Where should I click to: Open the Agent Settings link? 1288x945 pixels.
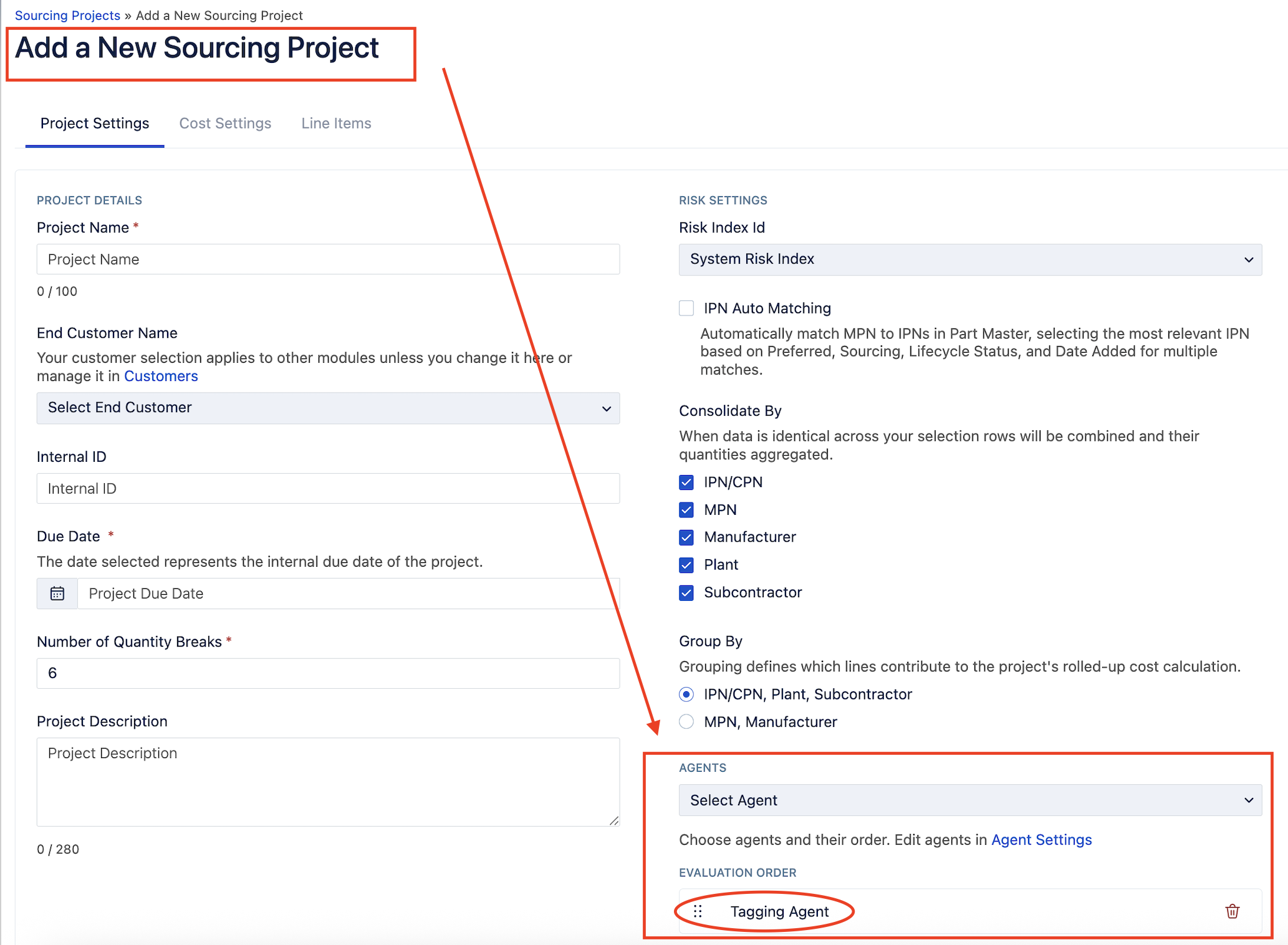1041,840
